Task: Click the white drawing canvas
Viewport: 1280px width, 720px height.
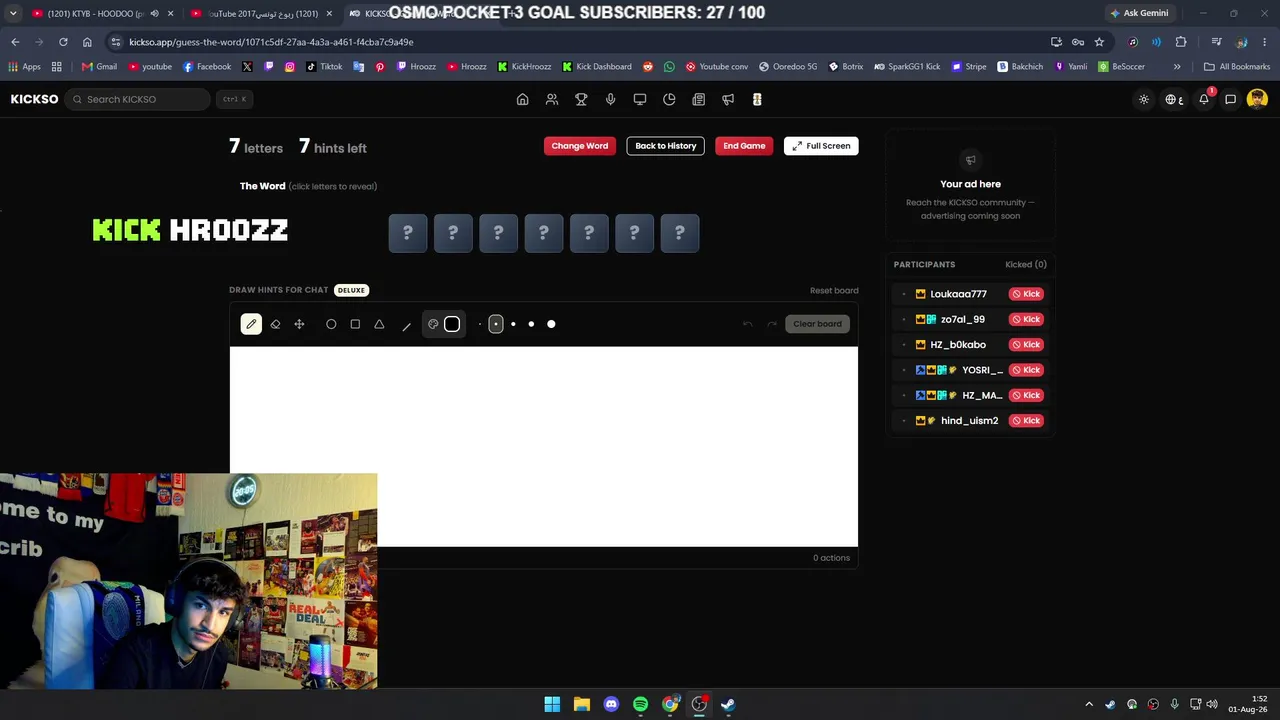Action: pyautogui.click(x=543, y=446)
